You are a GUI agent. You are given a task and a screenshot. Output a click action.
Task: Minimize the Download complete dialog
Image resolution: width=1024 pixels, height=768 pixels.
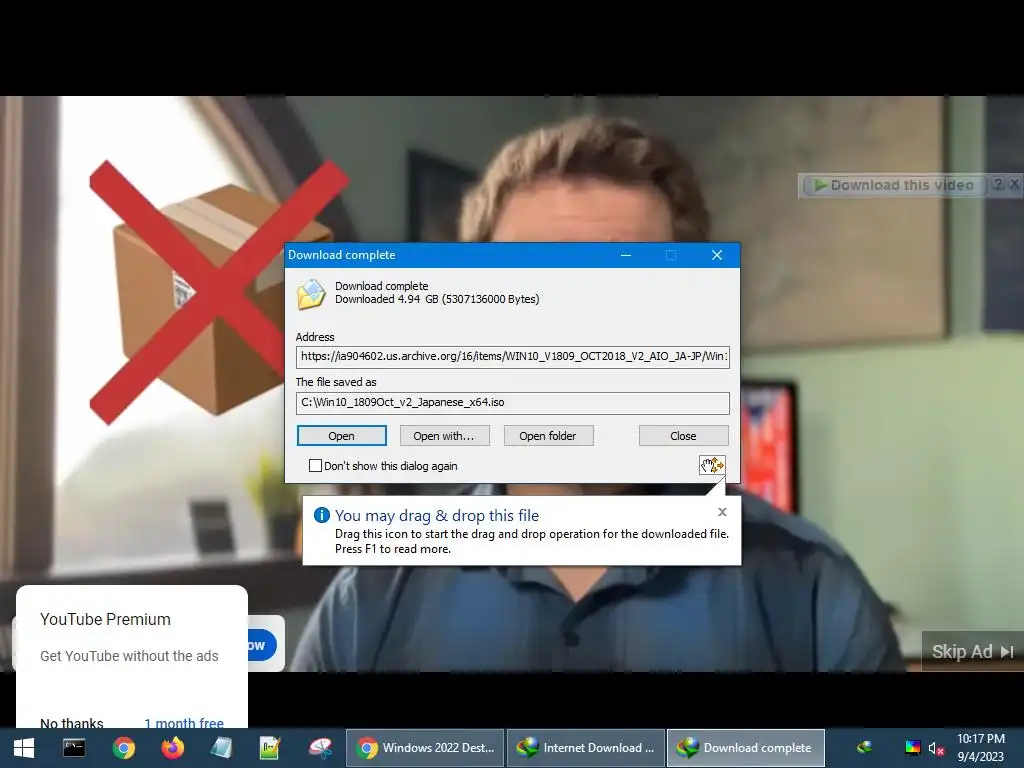click(x=626, y=255)
